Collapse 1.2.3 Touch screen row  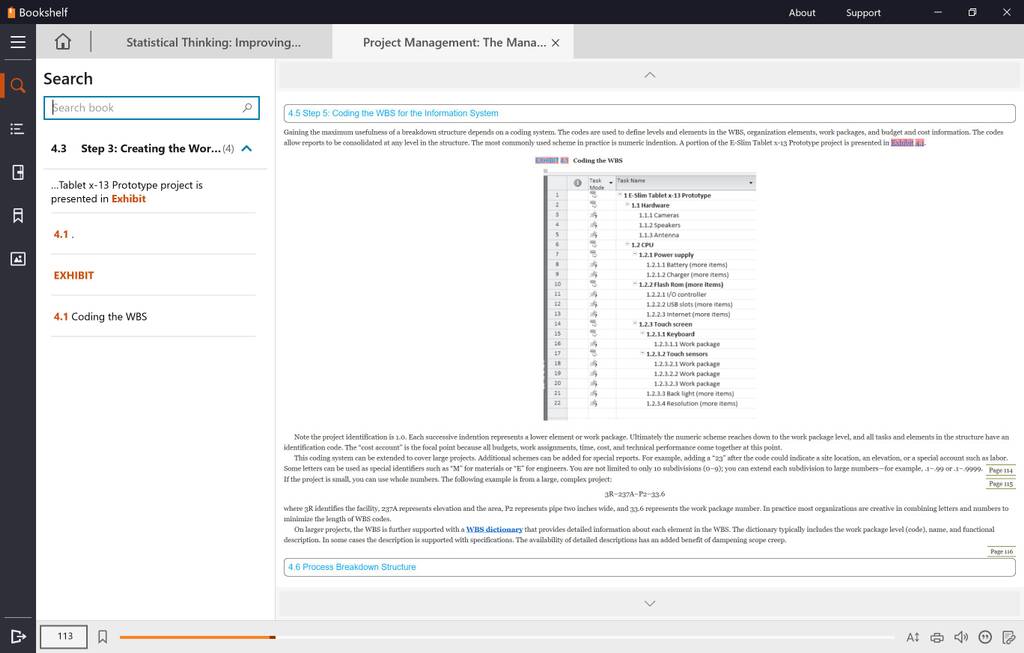[635, 324]
